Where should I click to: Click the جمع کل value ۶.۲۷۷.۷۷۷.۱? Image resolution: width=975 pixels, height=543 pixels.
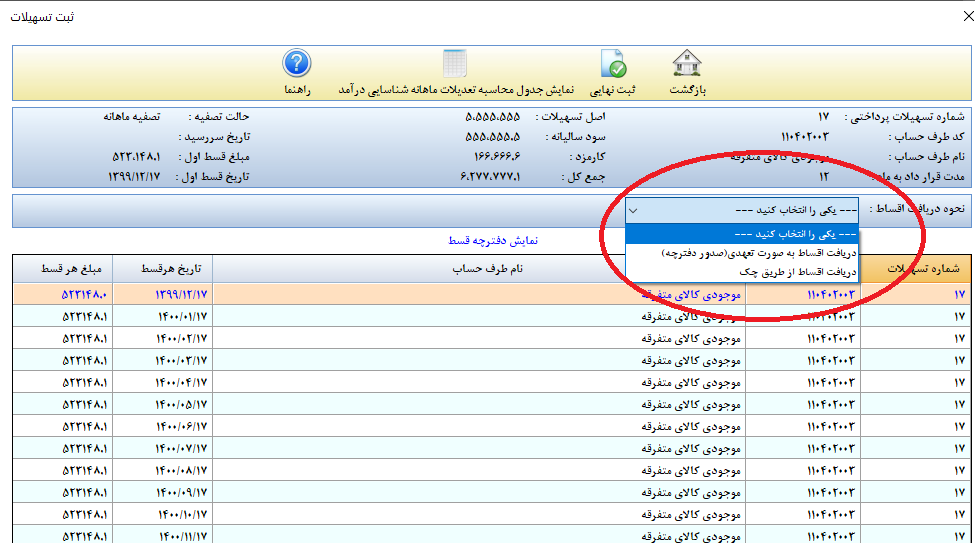click(x=490, y=177)
